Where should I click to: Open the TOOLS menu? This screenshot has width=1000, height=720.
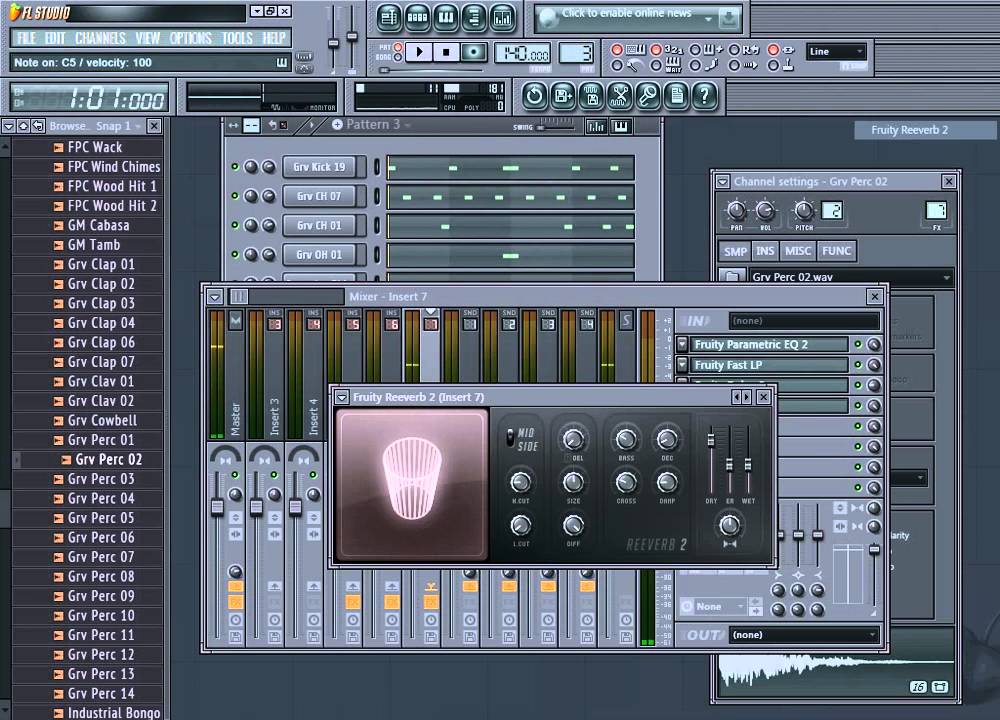(x=237, y=38)
